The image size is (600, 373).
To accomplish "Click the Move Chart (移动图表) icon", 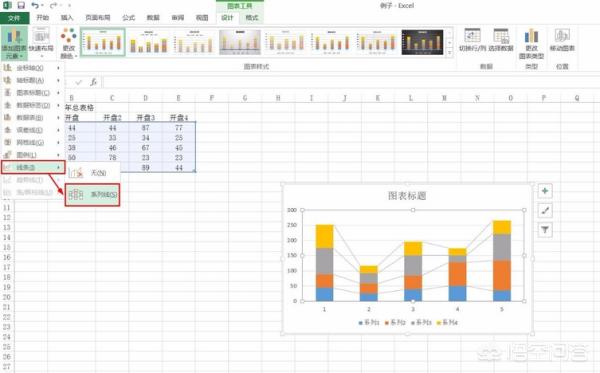I will click(562, 40).
